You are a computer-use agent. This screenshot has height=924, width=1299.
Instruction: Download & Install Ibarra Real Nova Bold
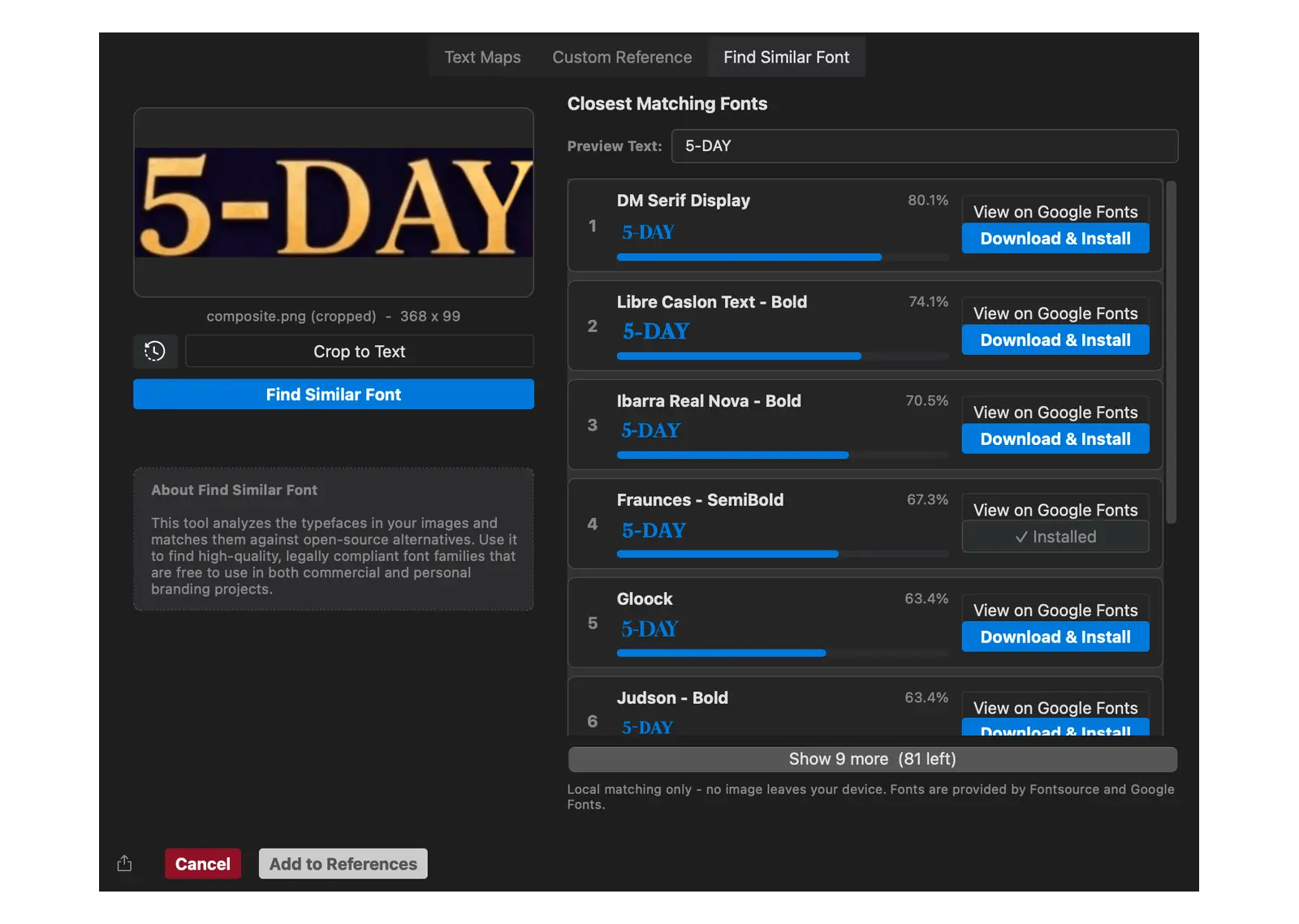(1055, 438)
